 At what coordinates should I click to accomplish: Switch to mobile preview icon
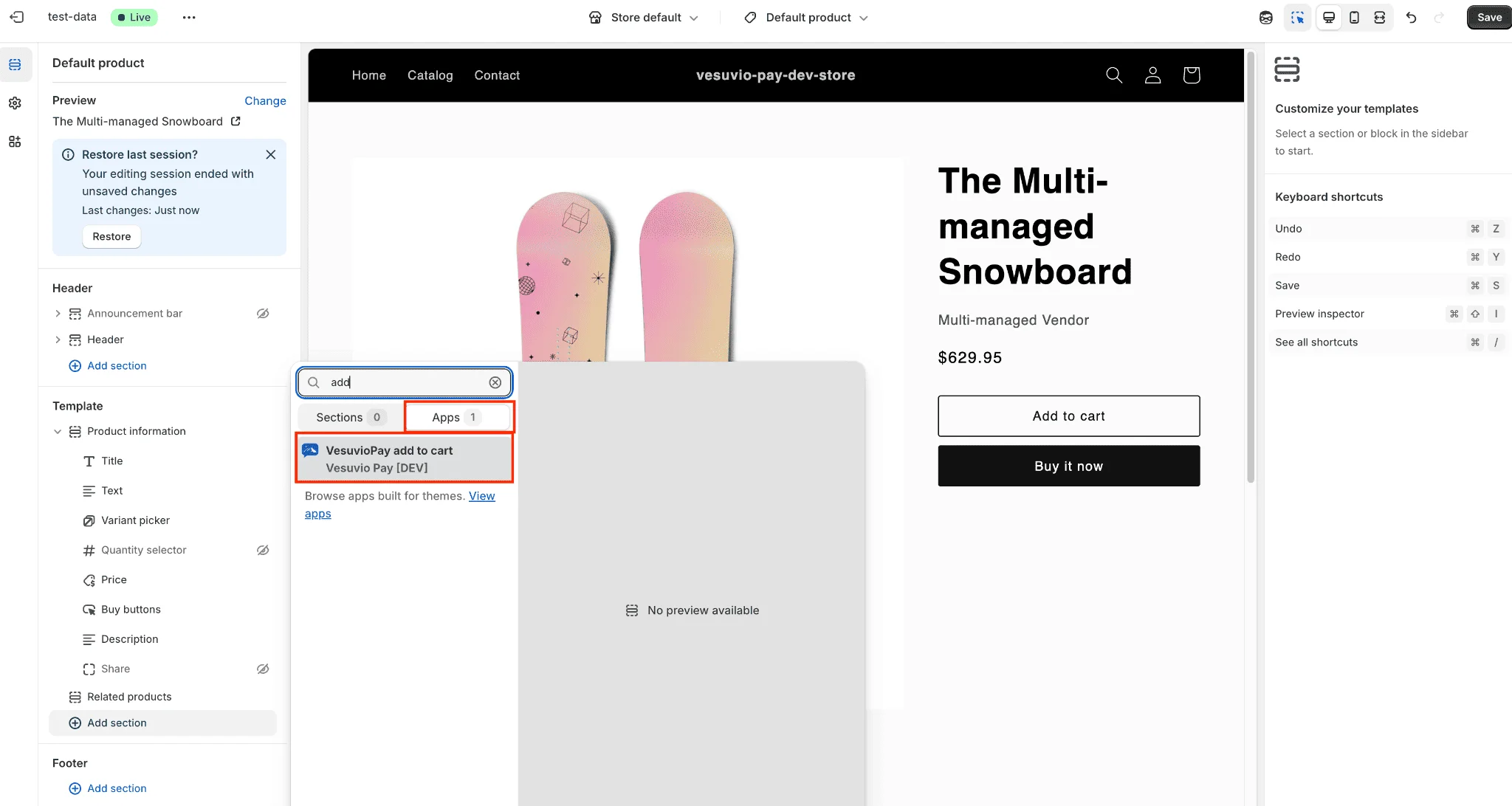(1354, 18)
